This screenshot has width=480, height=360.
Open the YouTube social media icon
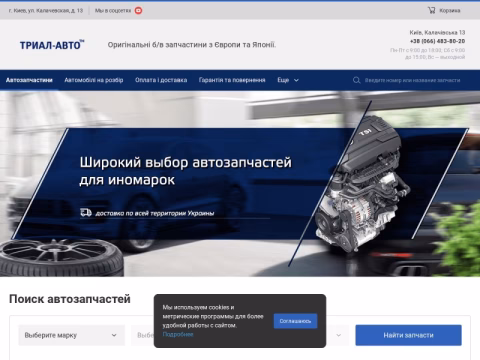coord(138,11)
